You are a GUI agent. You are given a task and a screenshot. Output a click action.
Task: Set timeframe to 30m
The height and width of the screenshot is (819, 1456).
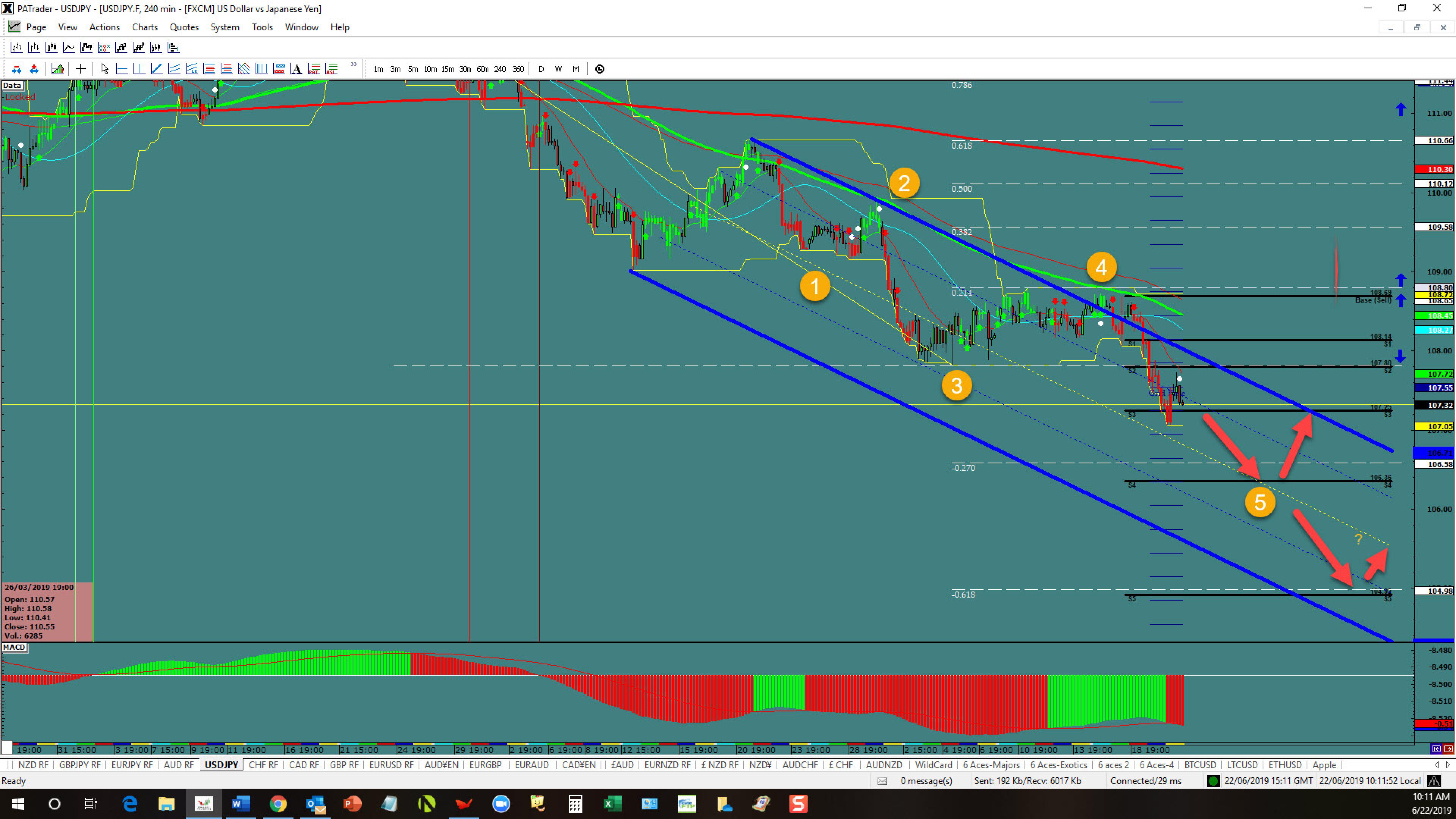pyautogui.click(x=464, y=69)
